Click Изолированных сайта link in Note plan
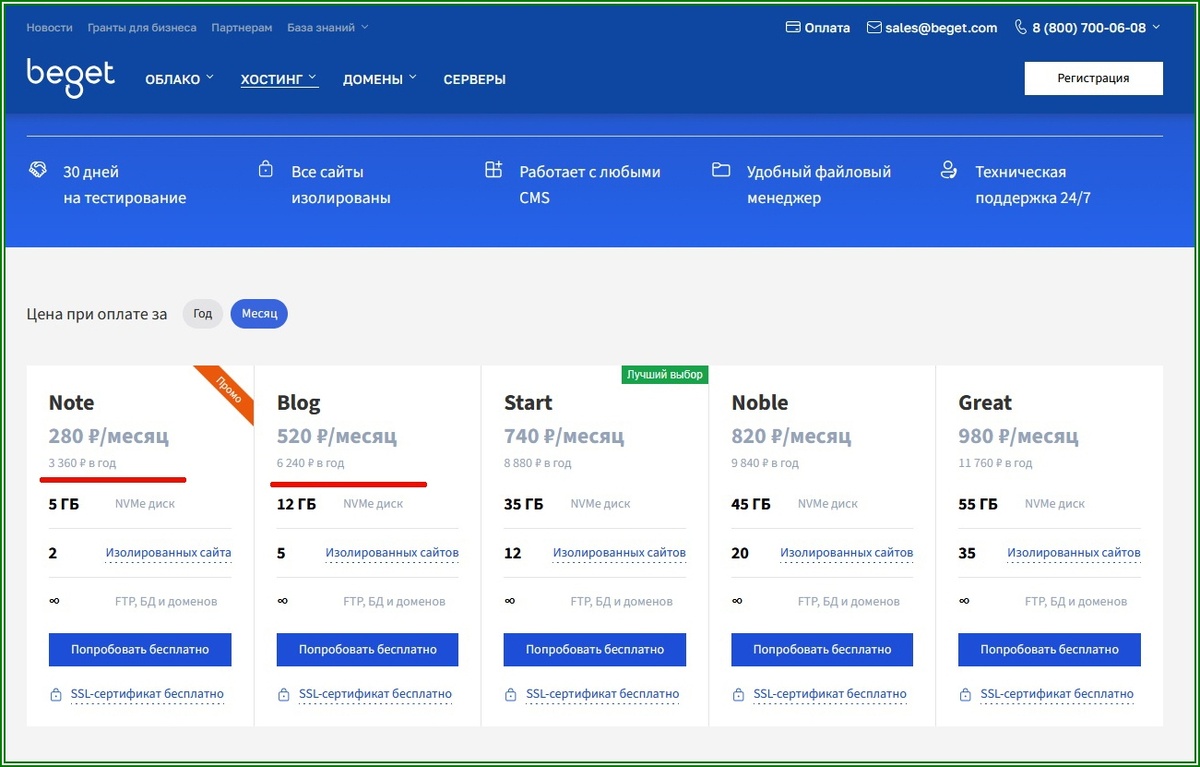Viewport: 1200px width, 767px height. pyautogui.click(x=169, y=552)
